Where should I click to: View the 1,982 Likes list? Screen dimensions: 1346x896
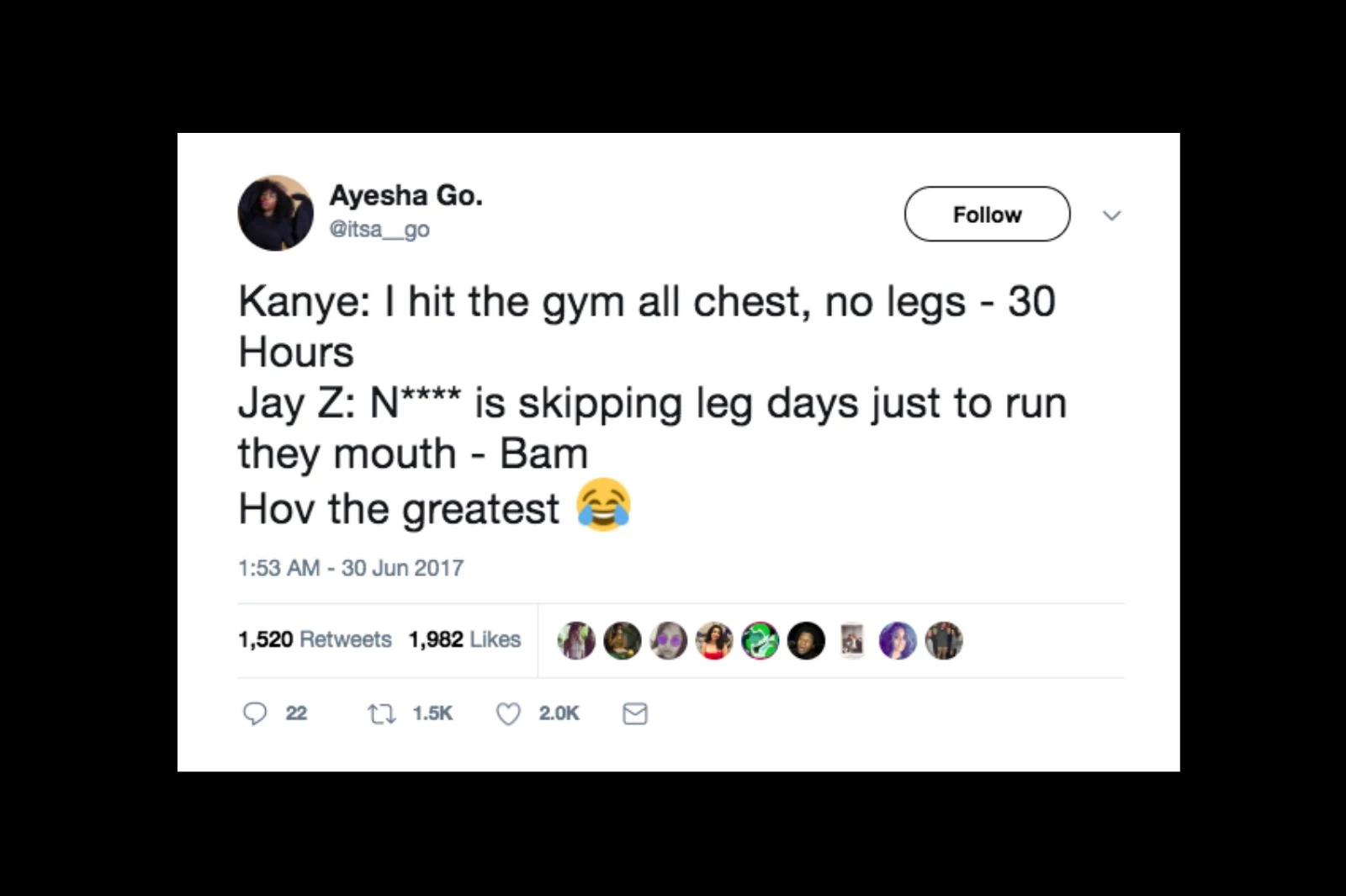pos(464,639)
